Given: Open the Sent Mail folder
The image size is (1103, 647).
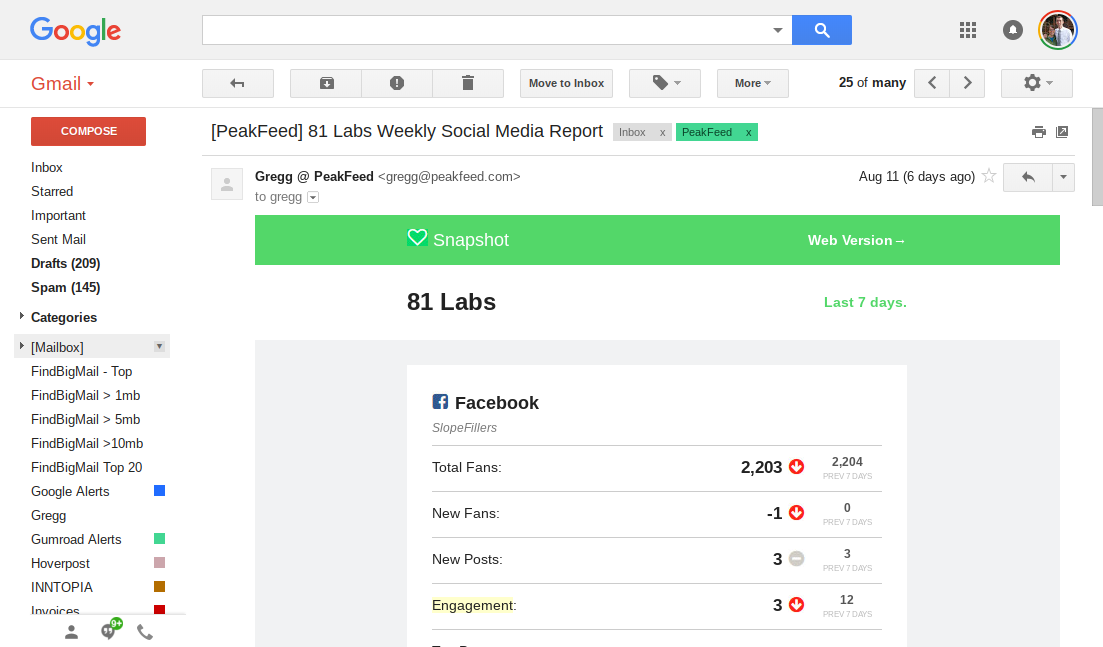Looking at the screenshot, I should pyautogui.click(x=58, y=239).
